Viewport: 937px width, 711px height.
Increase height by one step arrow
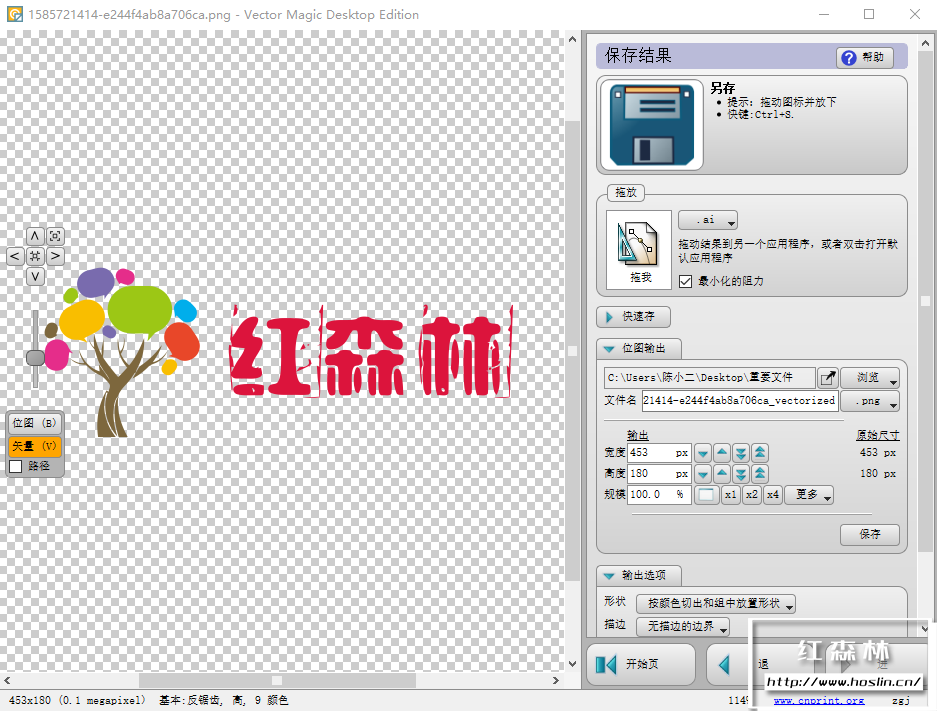click(722, 474)
